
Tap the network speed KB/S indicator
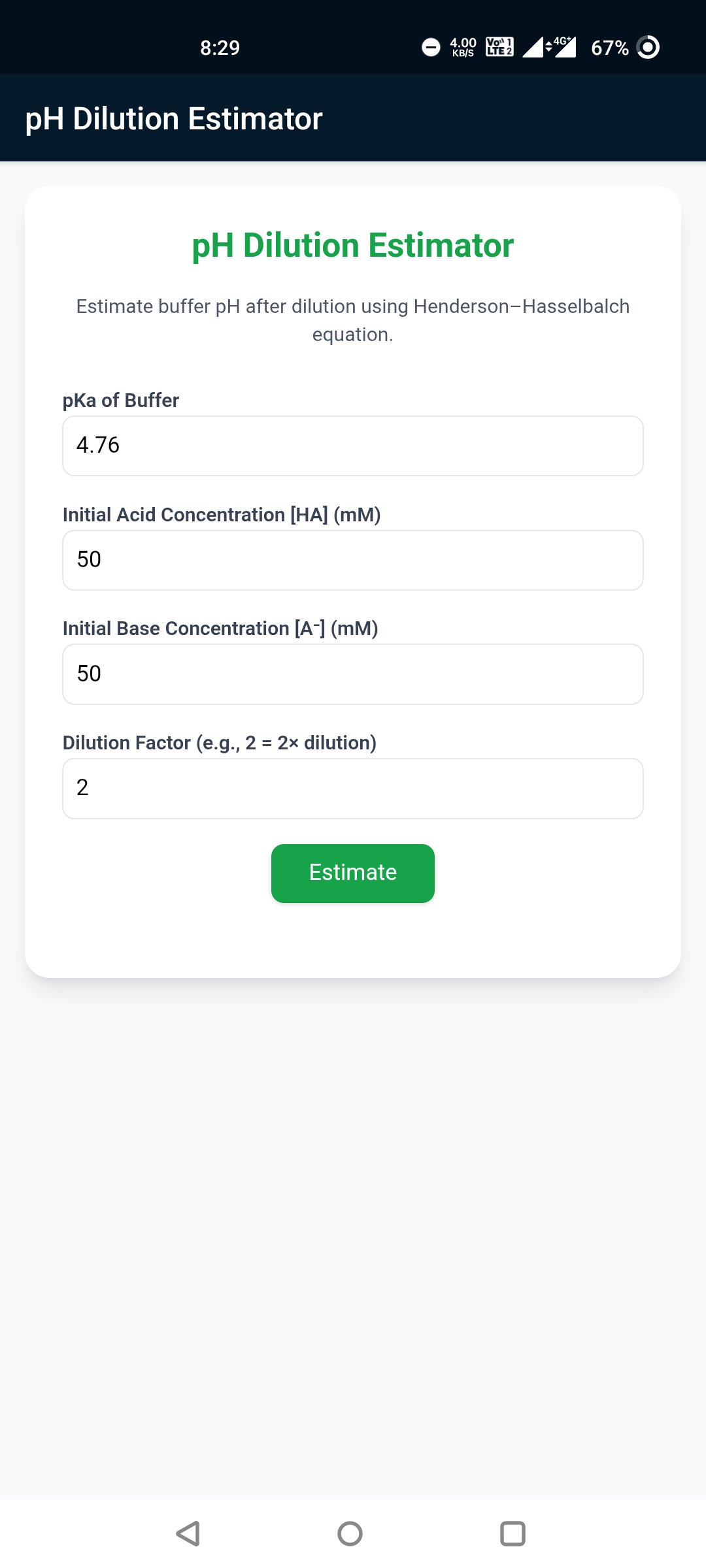coord(463,47)
